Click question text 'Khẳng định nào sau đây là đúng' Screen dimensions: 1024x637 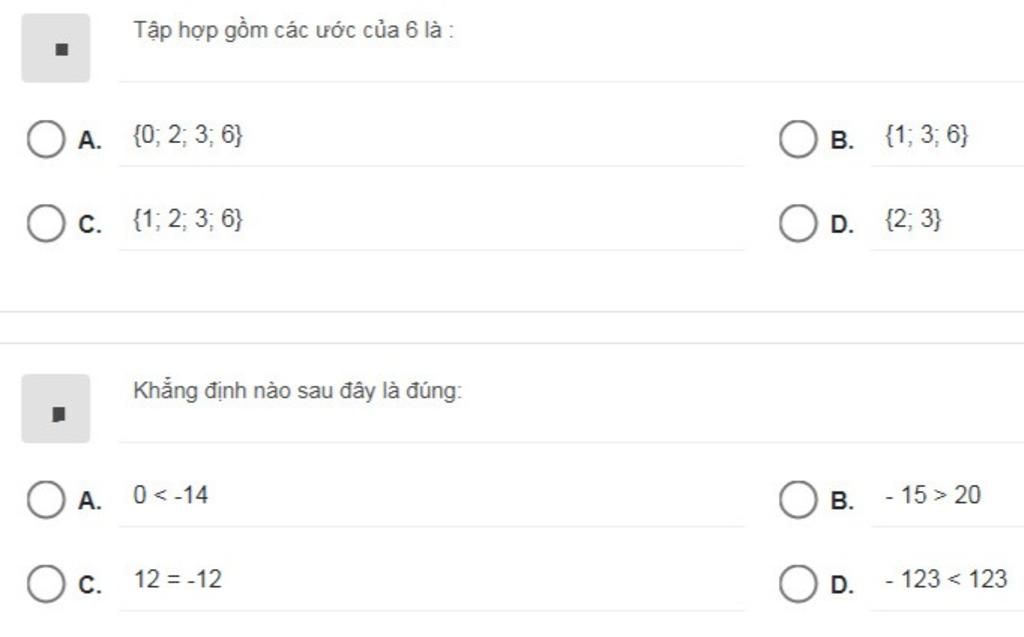coord(296,391)
